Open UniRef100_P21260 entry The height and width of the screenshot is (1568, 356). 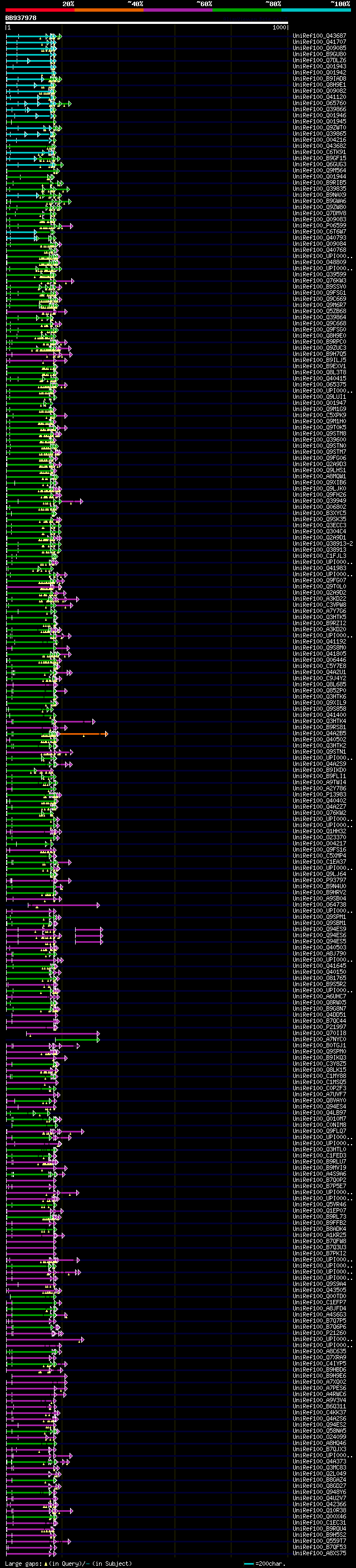319,1333
